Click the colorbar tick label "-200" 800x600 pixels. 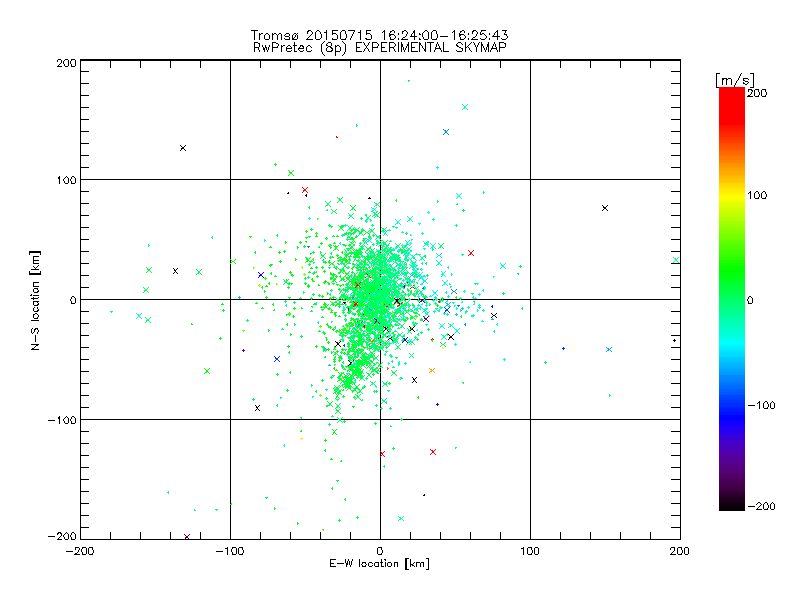[x=761, y=506]
